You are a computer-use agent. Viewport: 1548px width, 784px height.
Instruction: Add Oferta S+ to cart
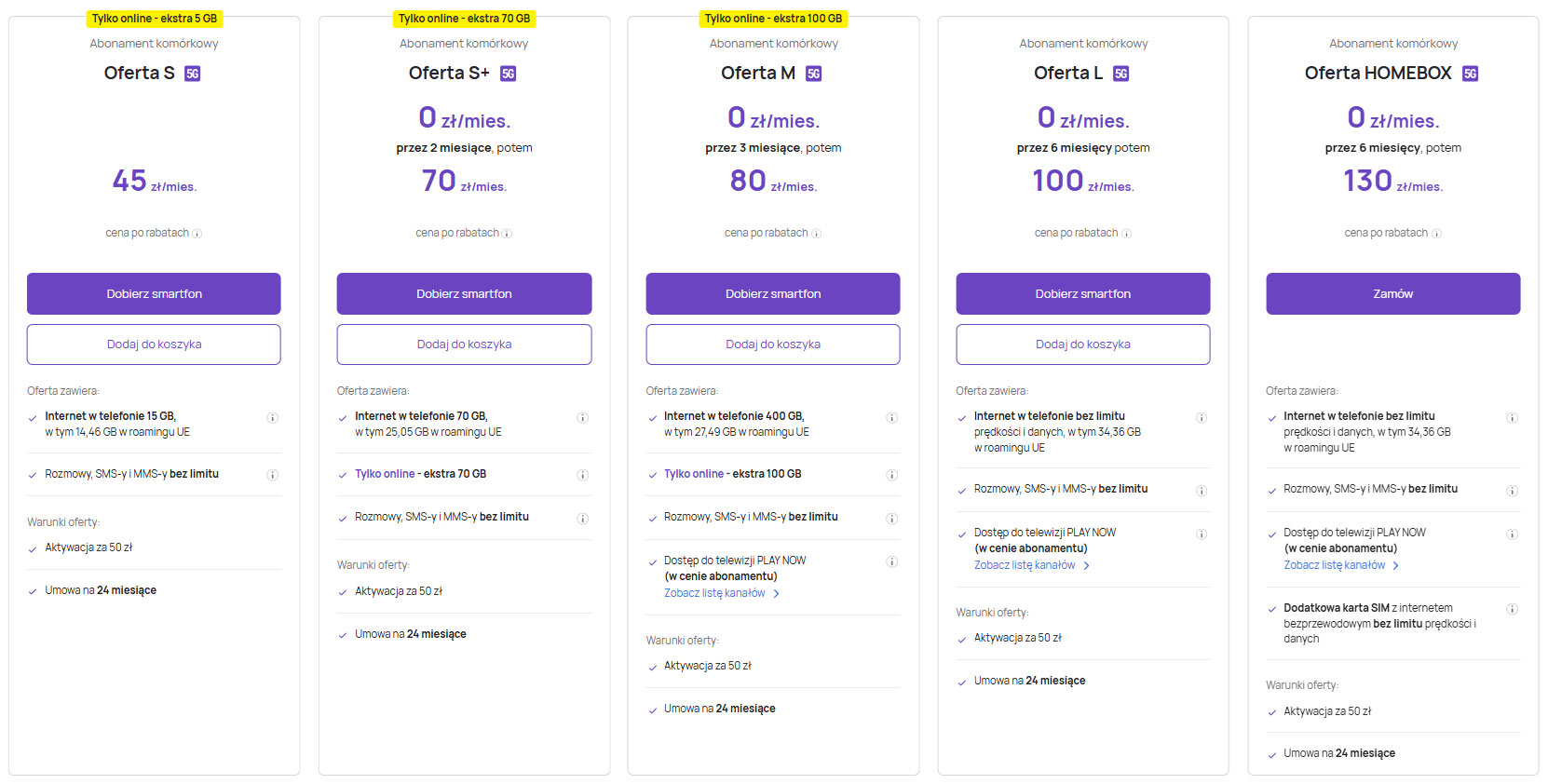[464, 345]
